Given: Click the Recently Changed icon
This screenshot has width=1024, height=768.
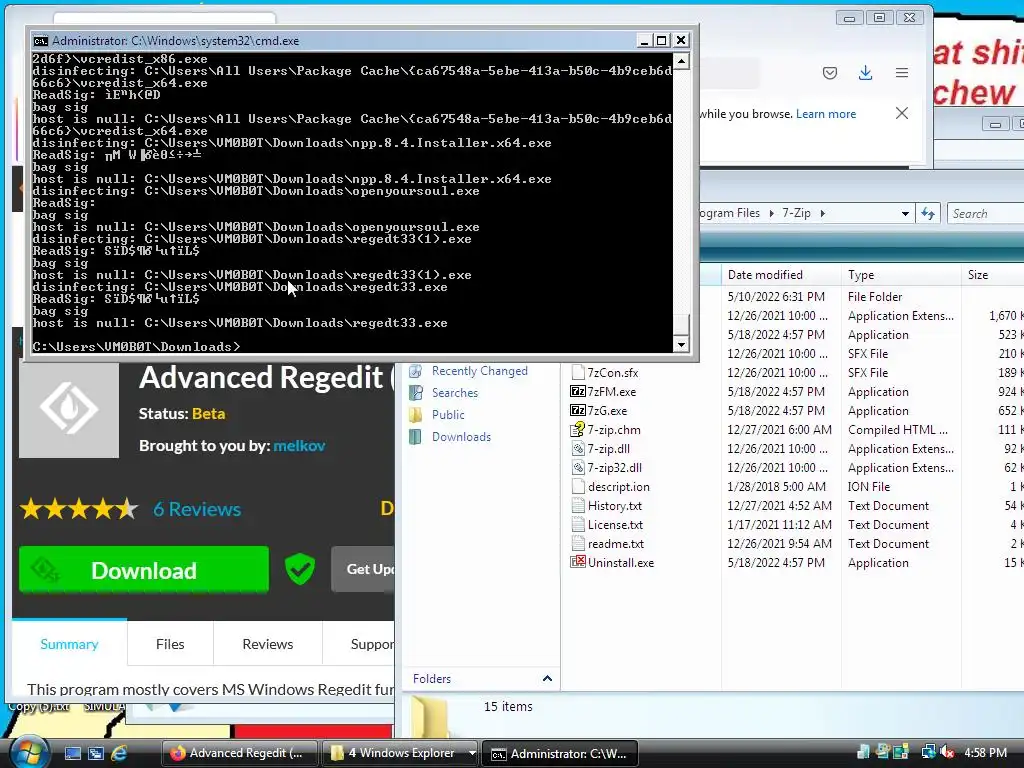Looking at the screenshot, I should tap(415, 371).
